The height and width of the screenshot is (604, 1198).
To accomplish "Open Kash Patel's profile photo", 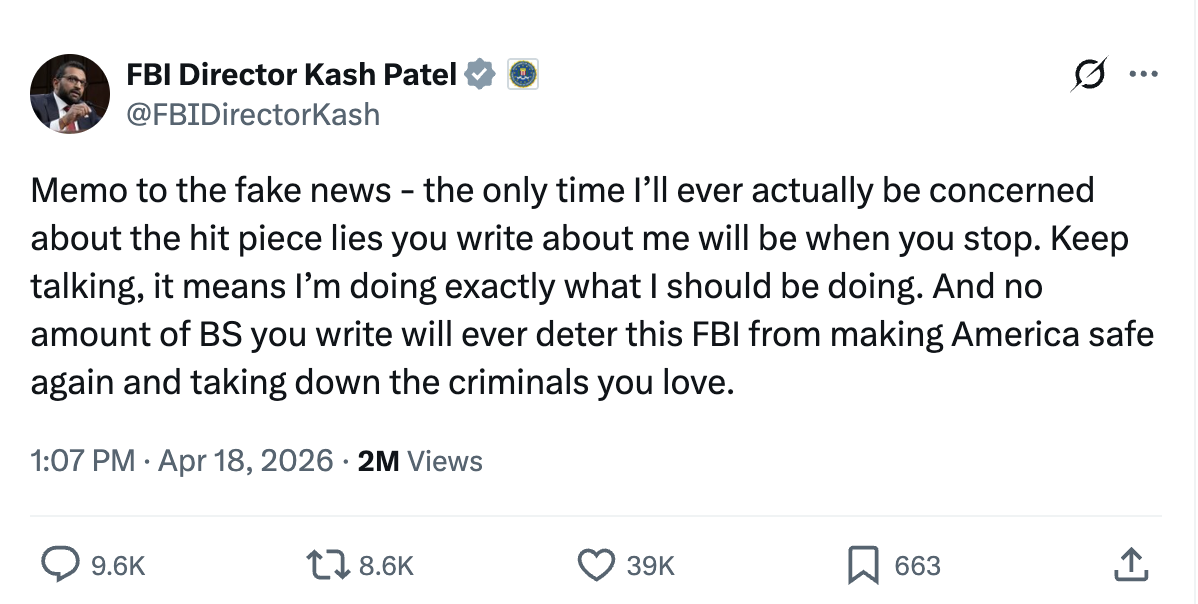I will [x=69, y=94].
